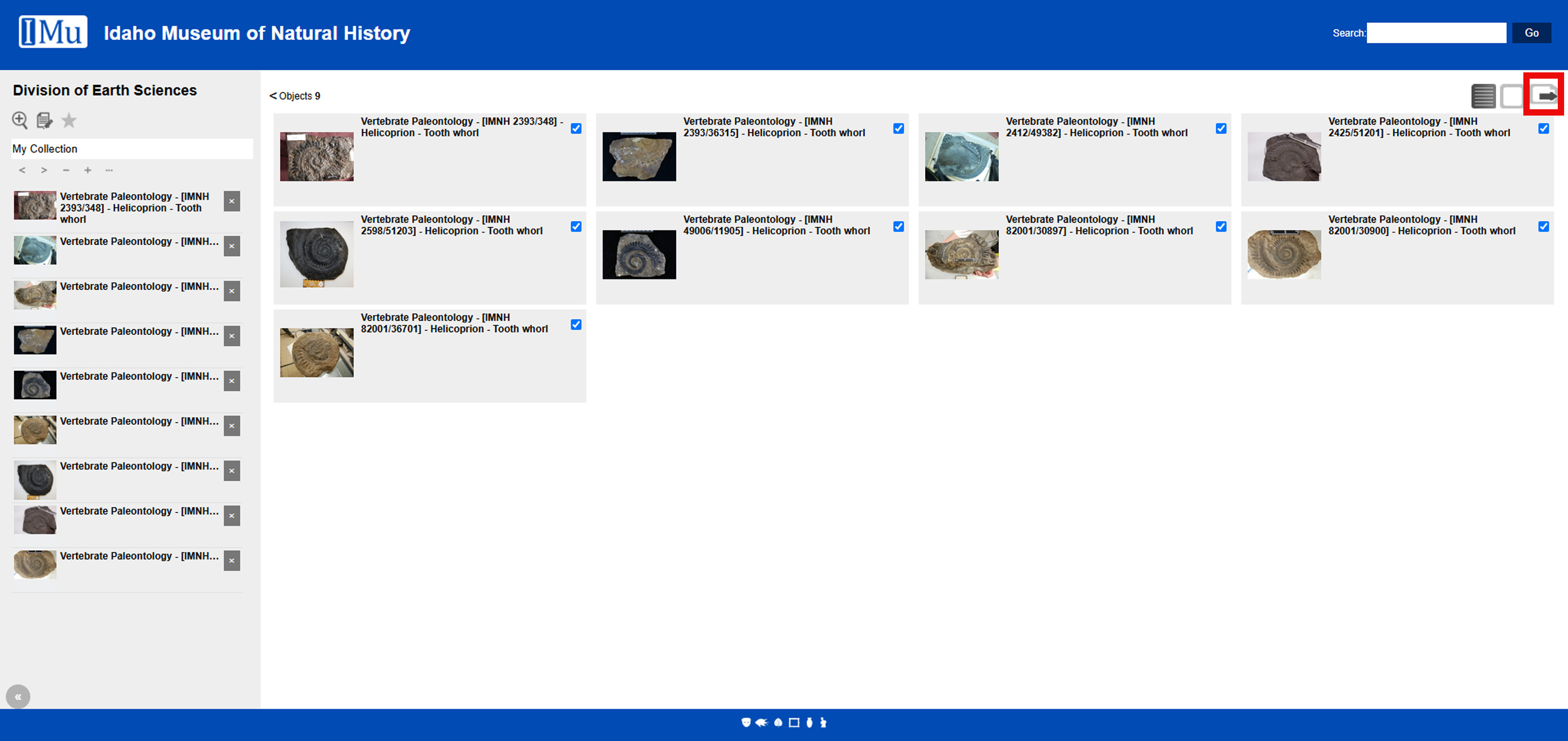Switch to list view using the striped icon

point(1484,96)
